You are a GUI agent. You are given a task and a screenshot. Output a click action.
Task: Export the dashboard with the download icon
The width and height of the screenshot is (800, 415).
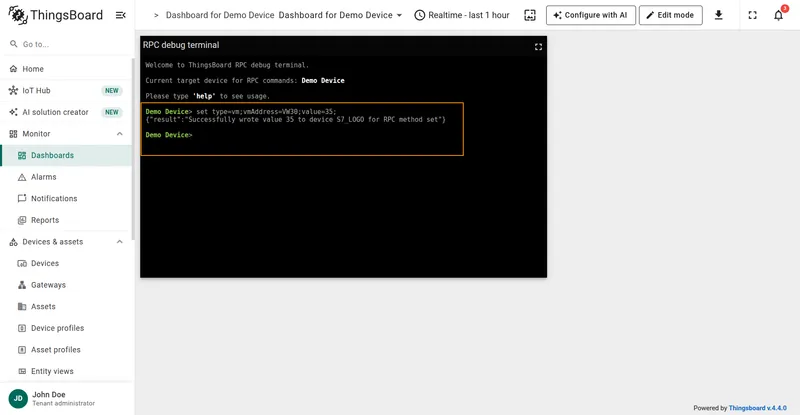tap(718, 15)
